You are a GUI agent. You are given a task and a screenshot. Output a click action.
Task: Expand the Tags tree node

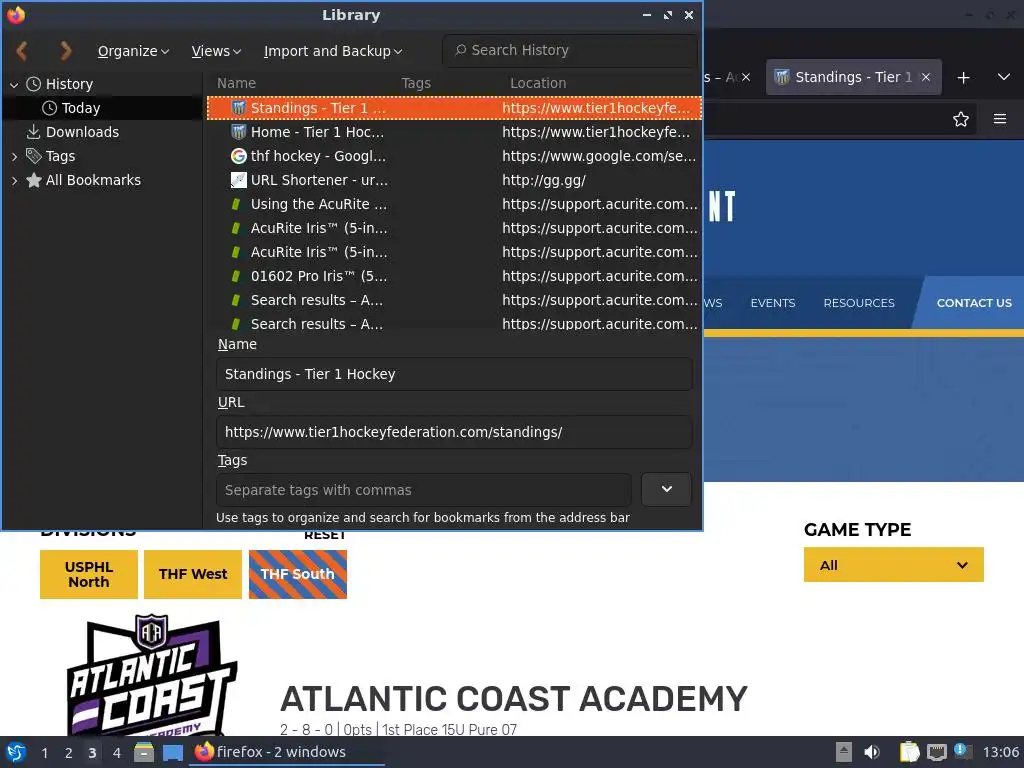coord(14,157)
